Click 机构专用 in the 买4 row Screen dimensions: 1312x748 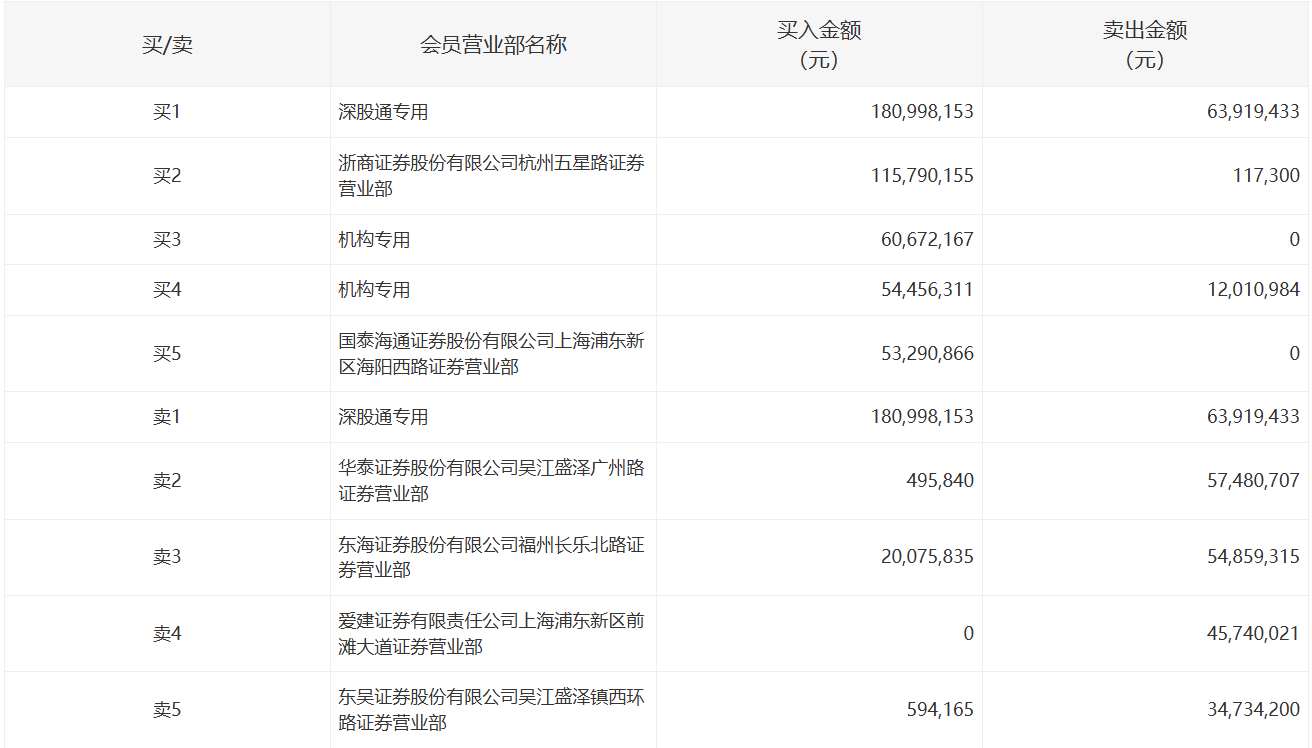(374, 290)
